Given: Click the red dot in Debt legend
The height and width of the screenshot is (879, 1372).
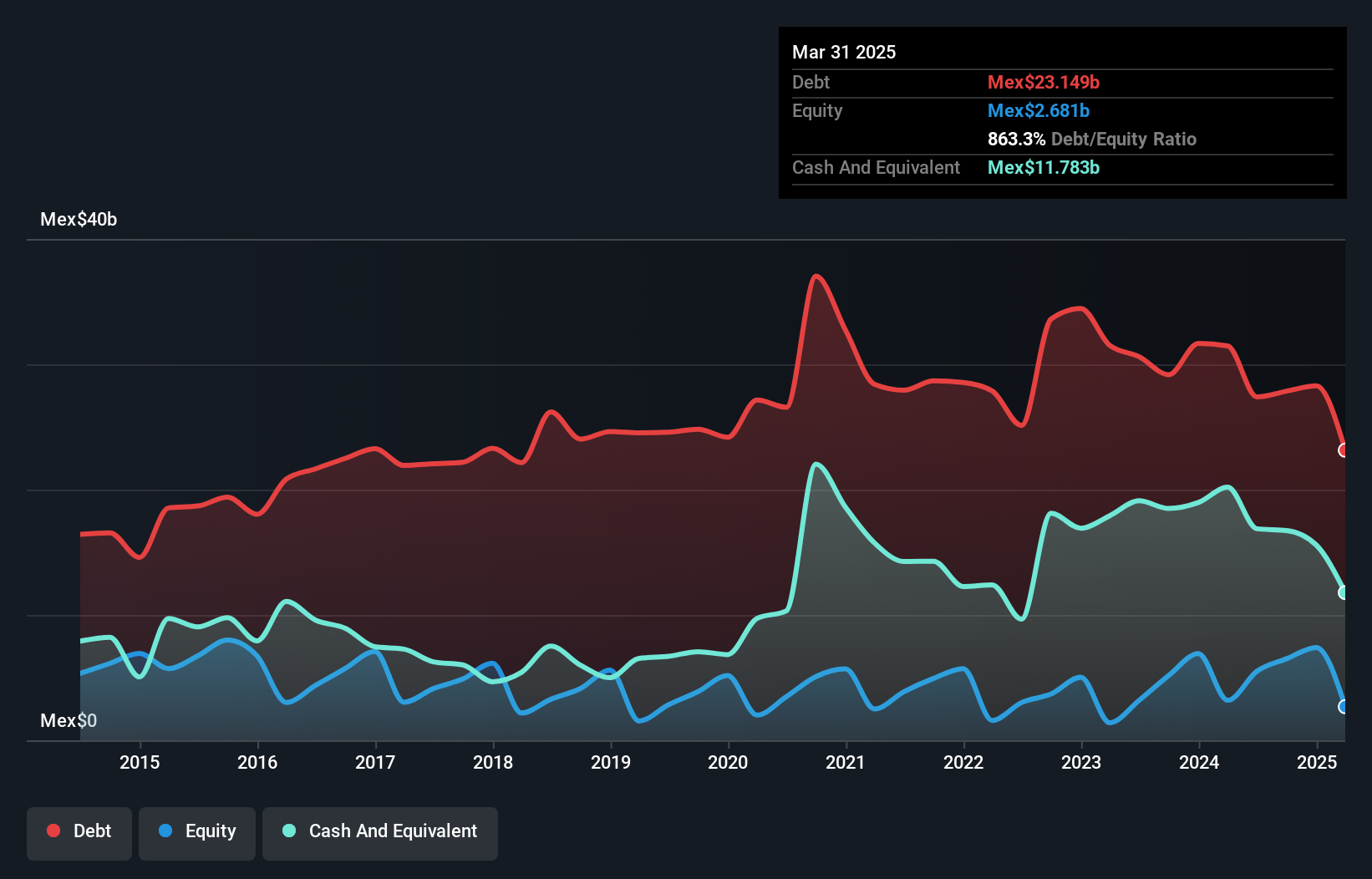Looking at the screenshot, I should tap(53, 831).
